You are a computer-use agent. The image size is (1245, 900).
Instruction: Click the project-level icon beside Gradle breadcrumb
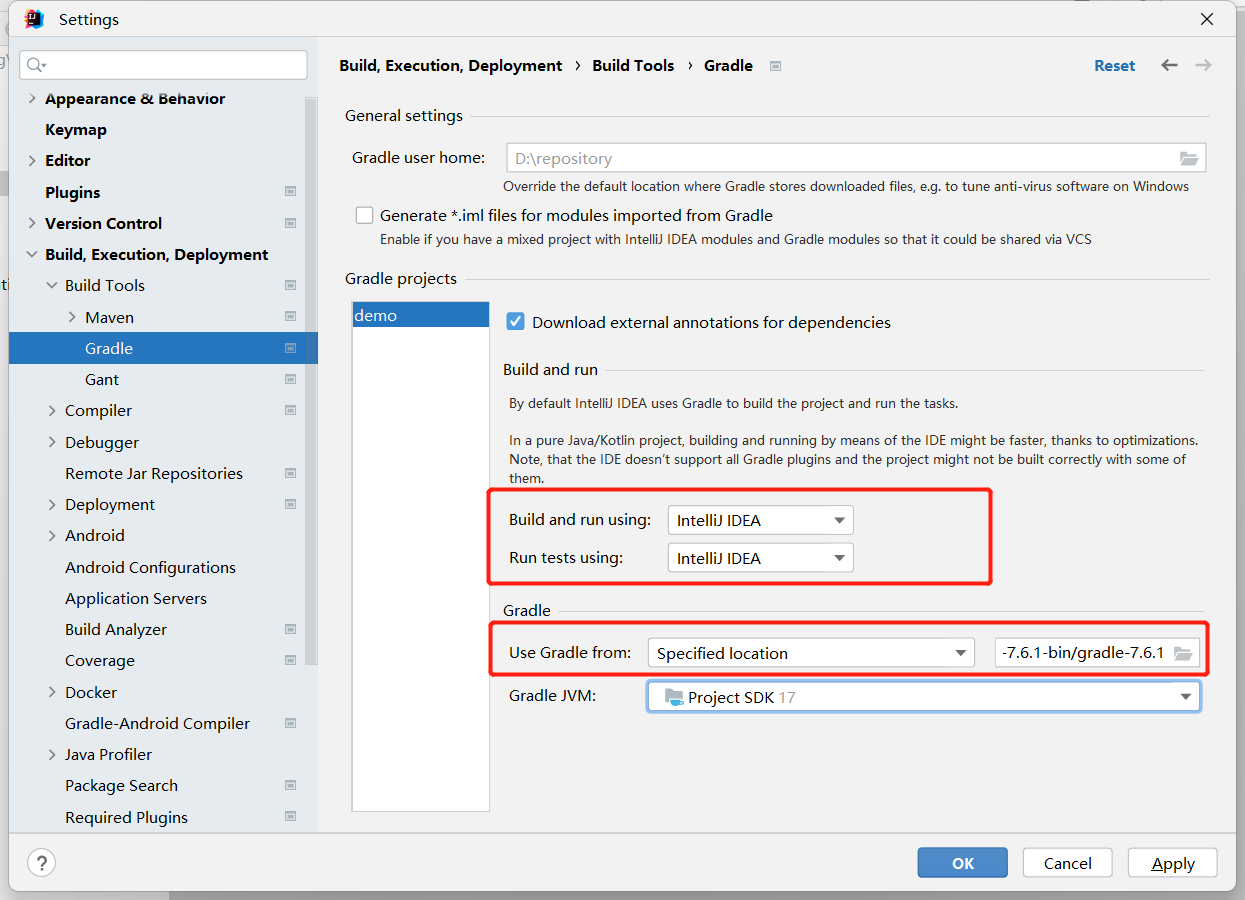pyautogui.click(x=775, y=66)
